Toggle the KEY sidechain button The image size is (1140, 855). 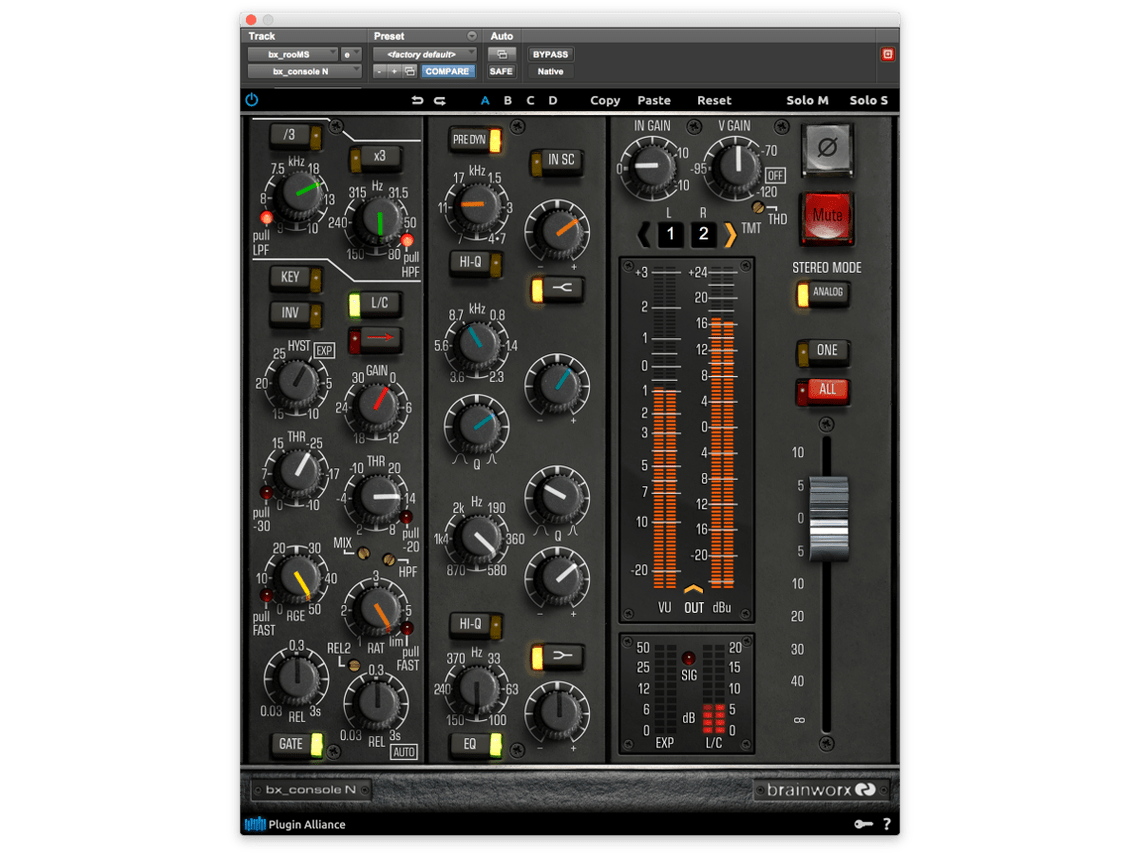(x=297, y=278)
